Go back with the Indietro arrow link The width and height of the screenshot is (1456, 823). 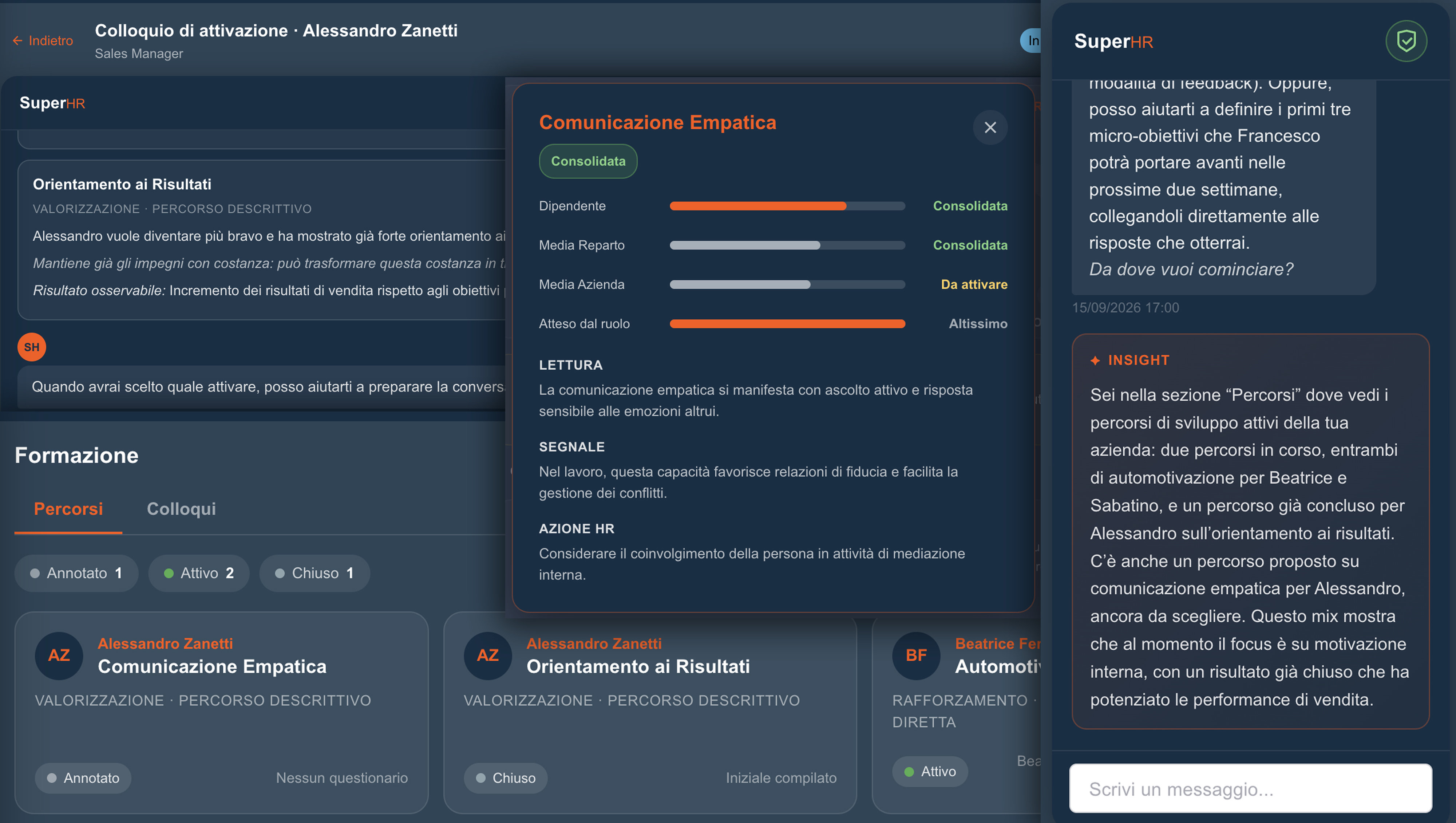coord(43,41)
